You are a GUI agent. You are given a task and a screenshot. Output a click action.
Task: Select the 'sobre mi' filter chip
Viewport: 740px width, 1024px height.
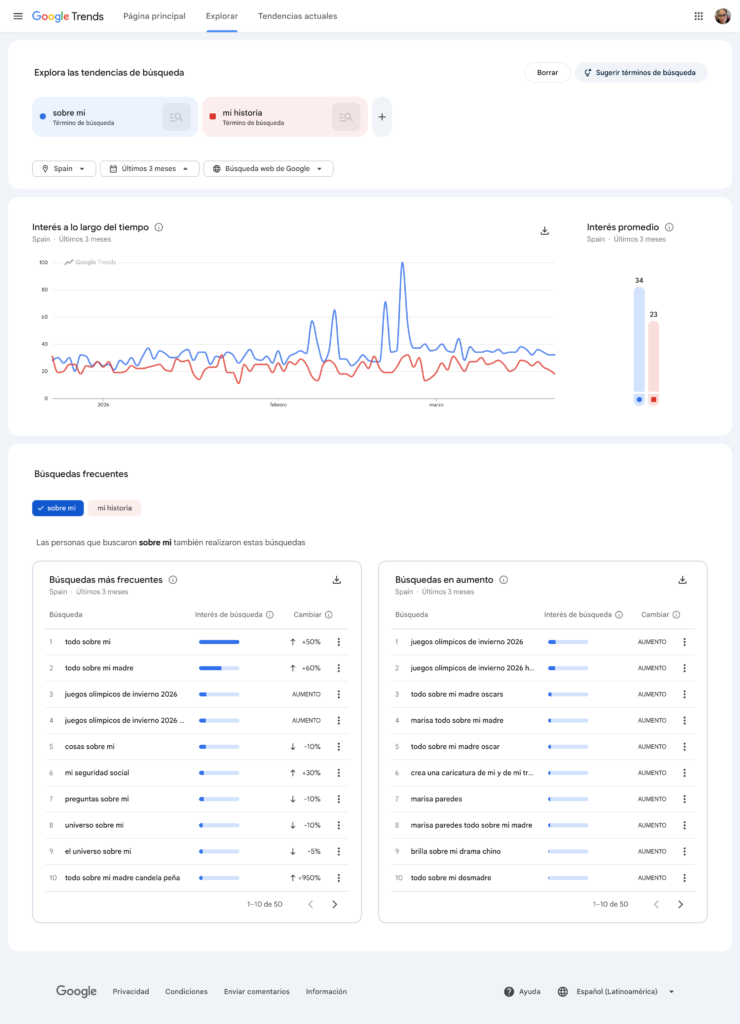tap(58, 508)
